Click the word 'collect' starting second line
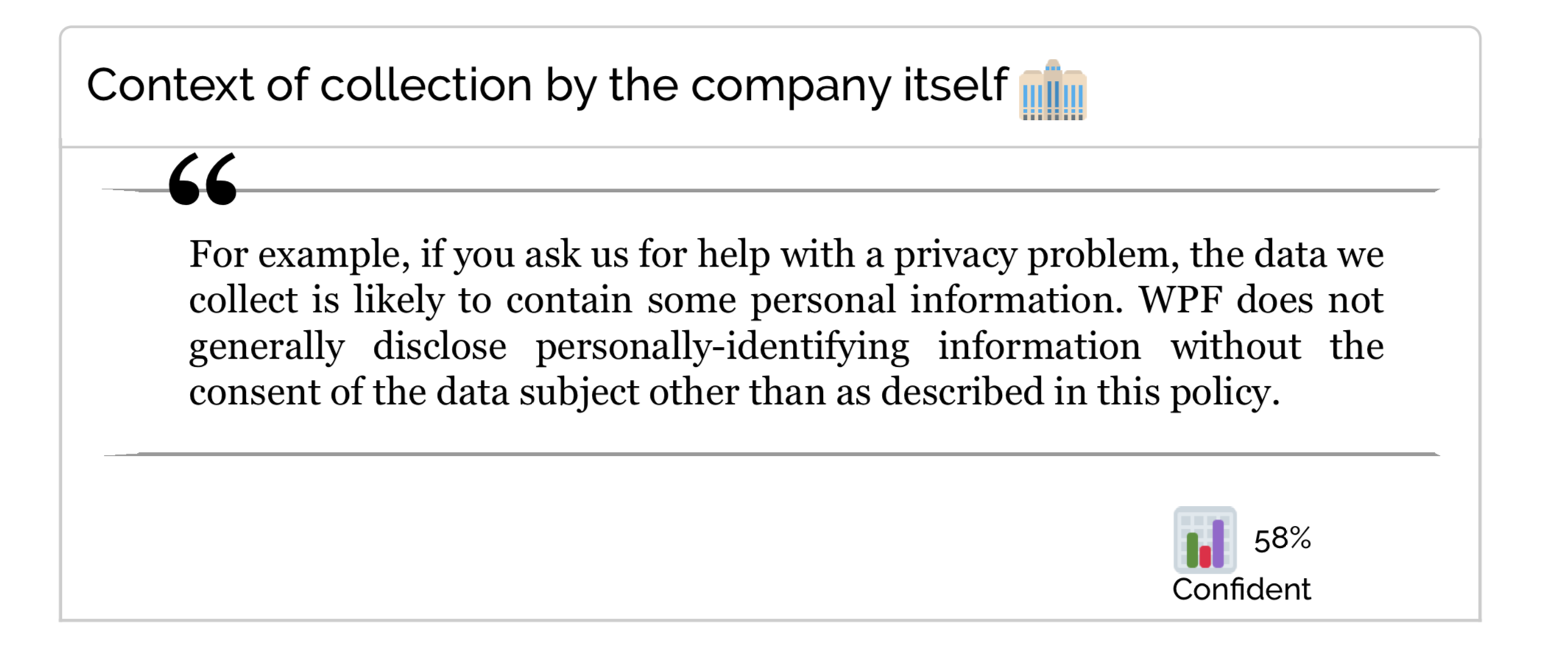The image size is (1568, 651). (244, 300)
